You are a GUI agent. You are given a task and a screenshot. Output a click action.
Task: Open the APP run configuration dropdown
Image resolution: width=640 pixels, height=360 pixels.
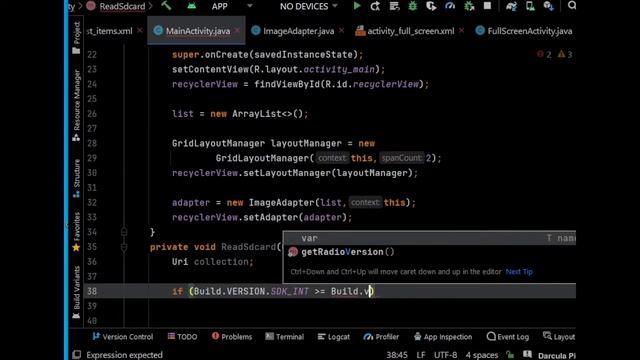pyautogui.click(x=232, y=7)
